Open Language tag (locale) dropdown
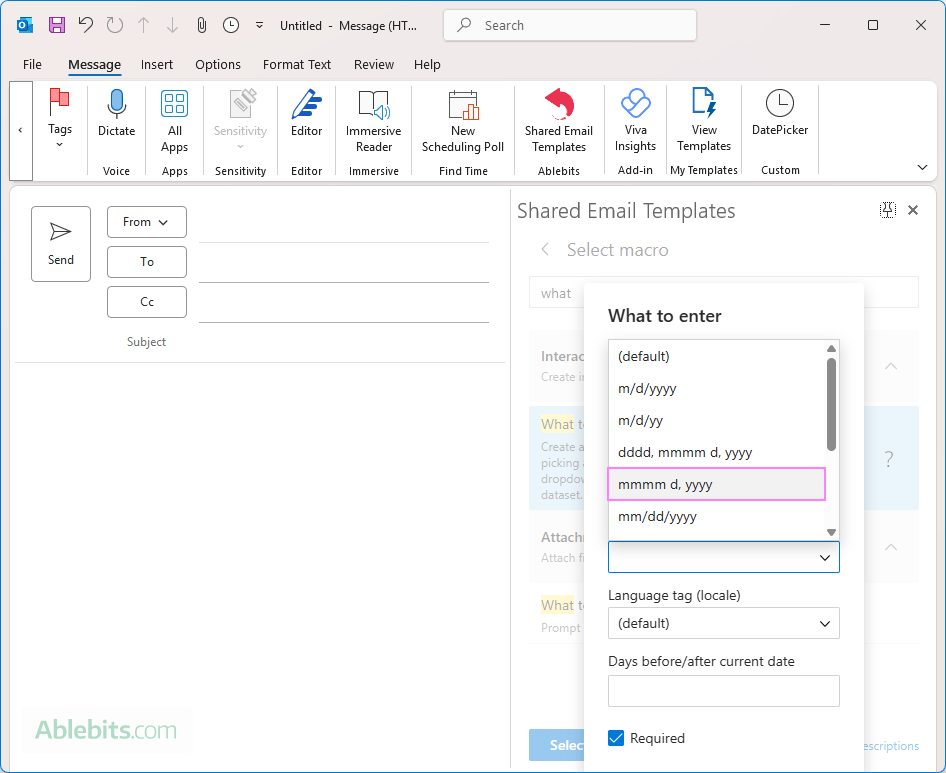The image size is (946, 773). coord(723,623)
